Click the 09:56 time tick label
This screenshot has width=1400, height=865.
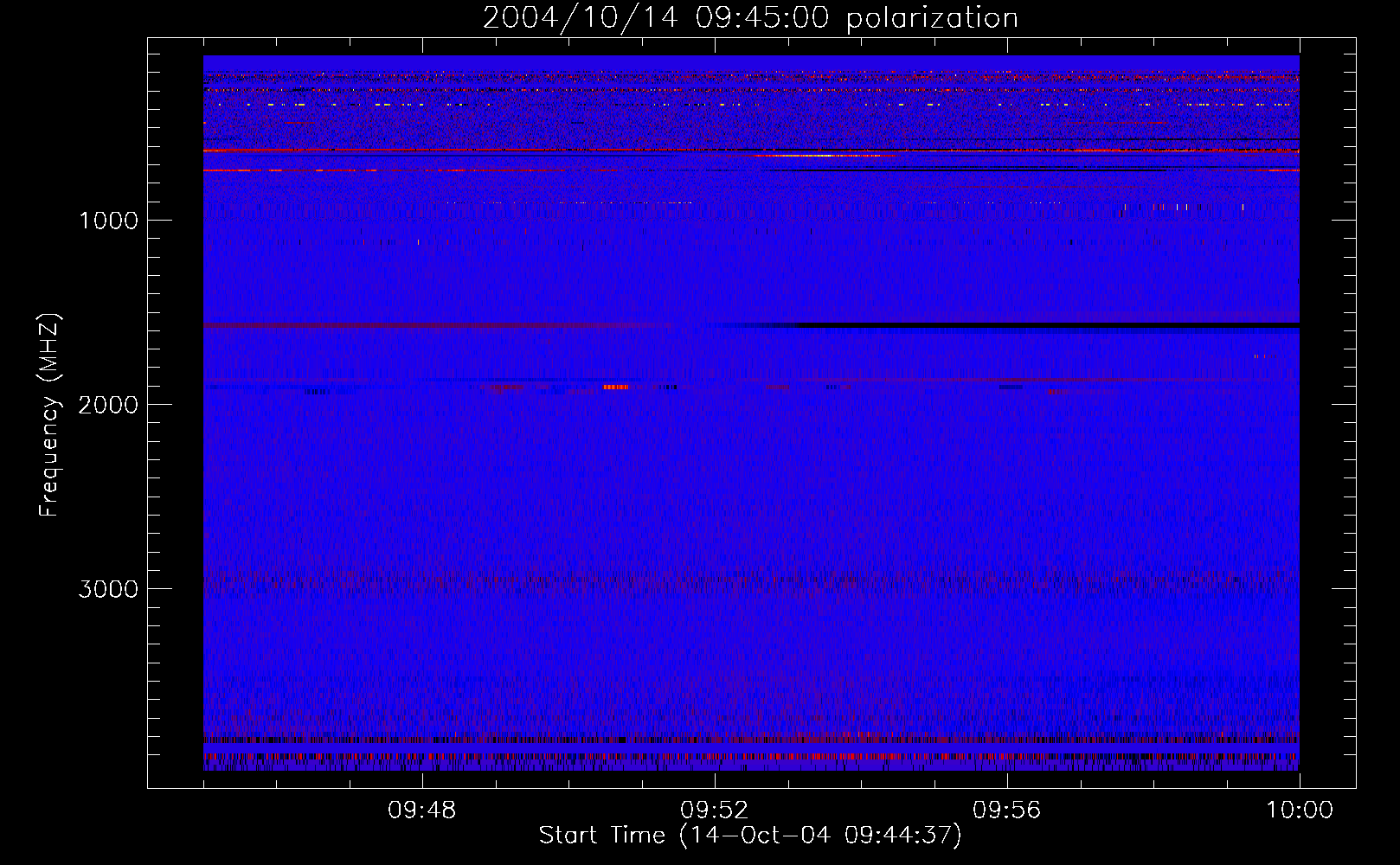(x=1007, y=811)
